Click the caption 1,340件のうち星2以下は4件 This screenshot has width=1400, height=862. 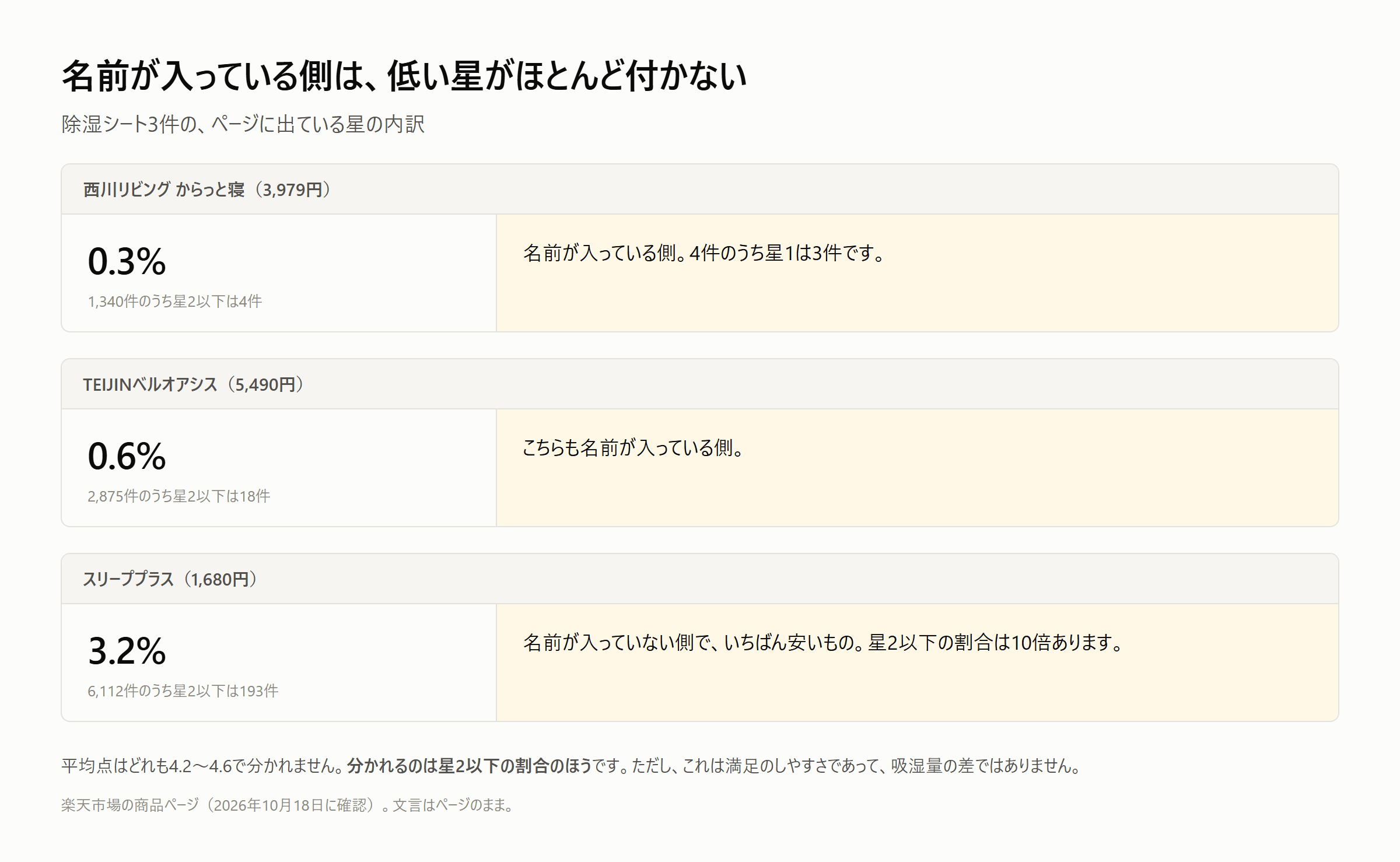point(175,302)
